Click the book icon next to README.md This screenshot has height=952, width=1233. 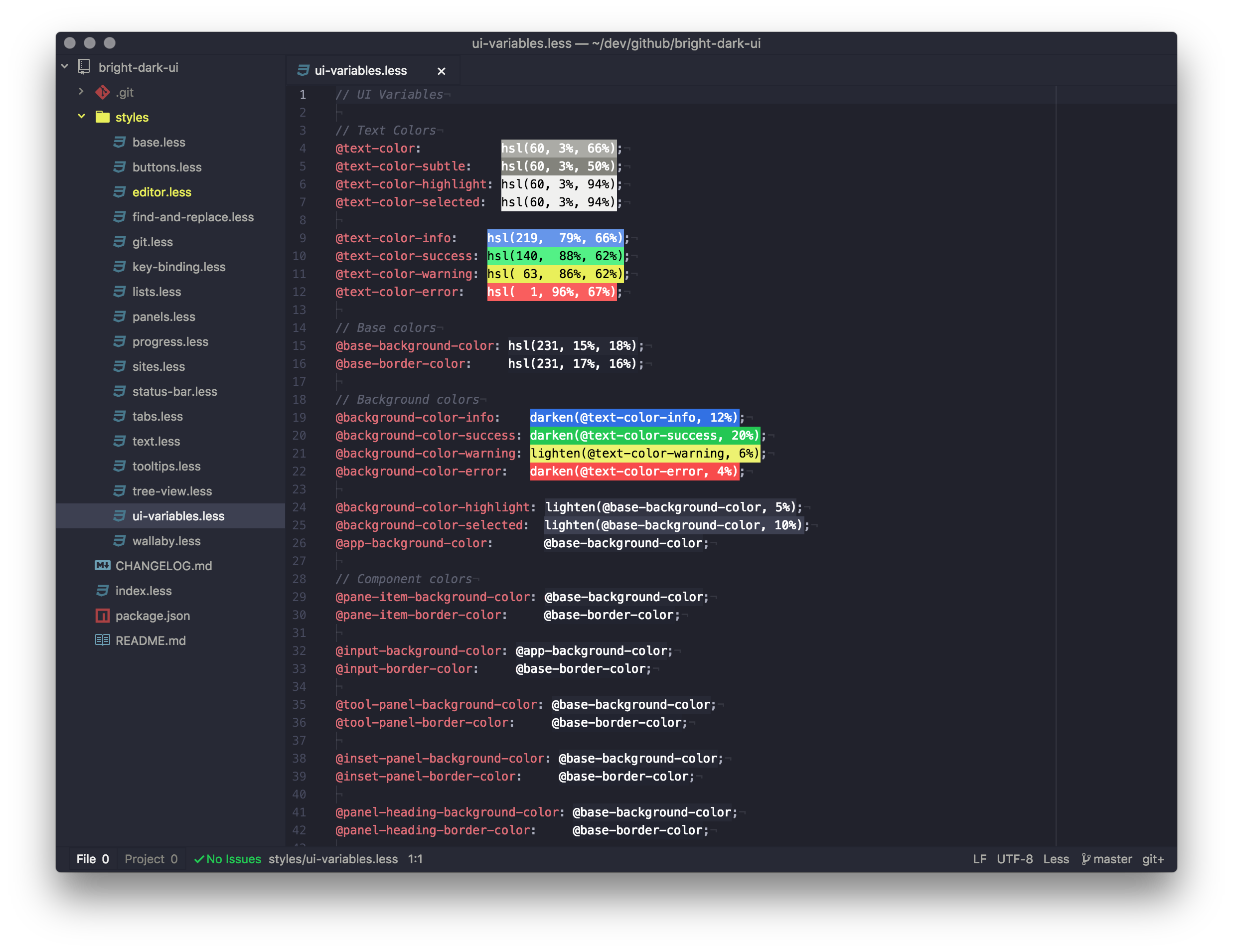point(102,640)
